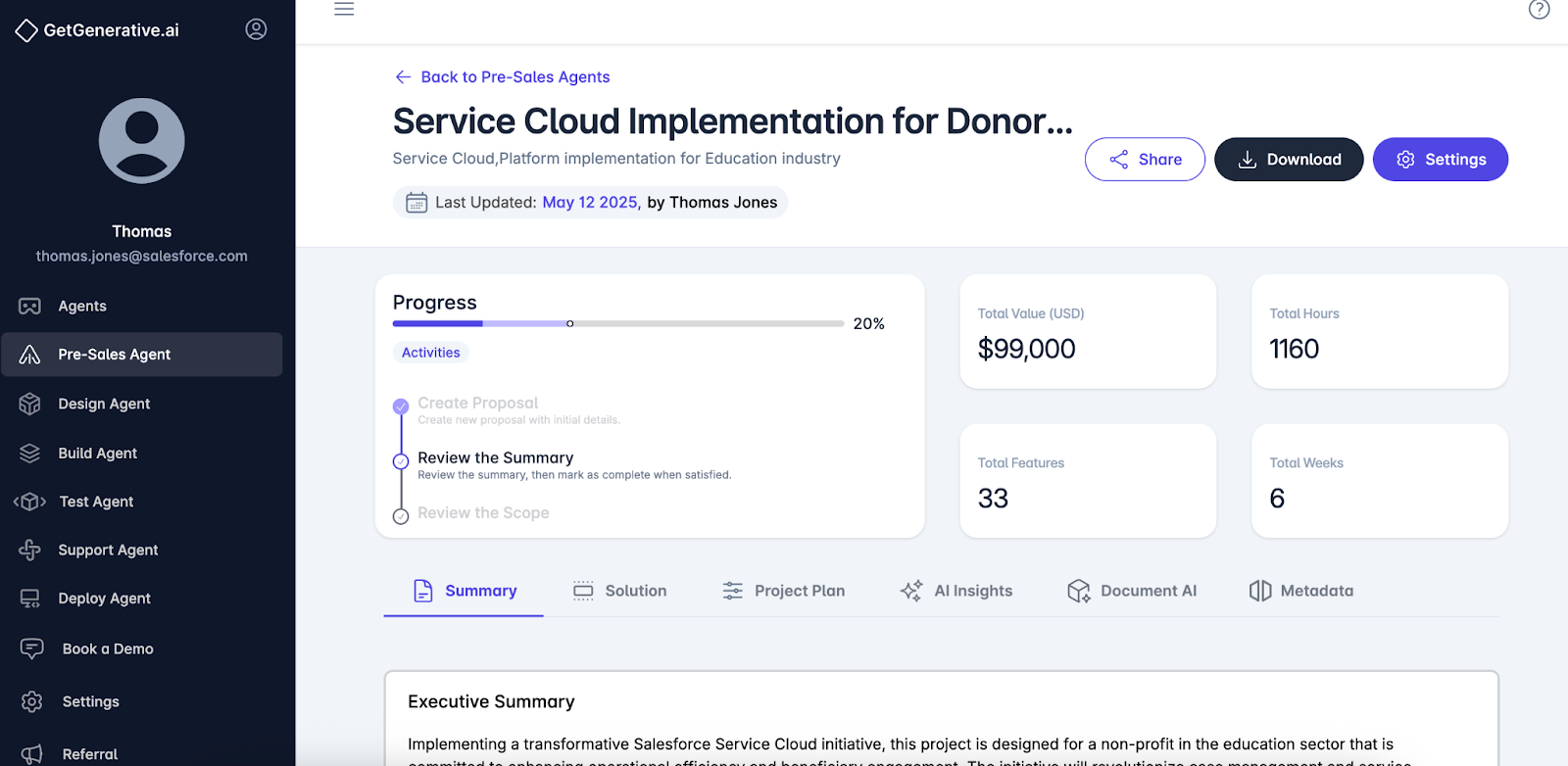Click the Build Agent layers icon

tap(30, 454)
